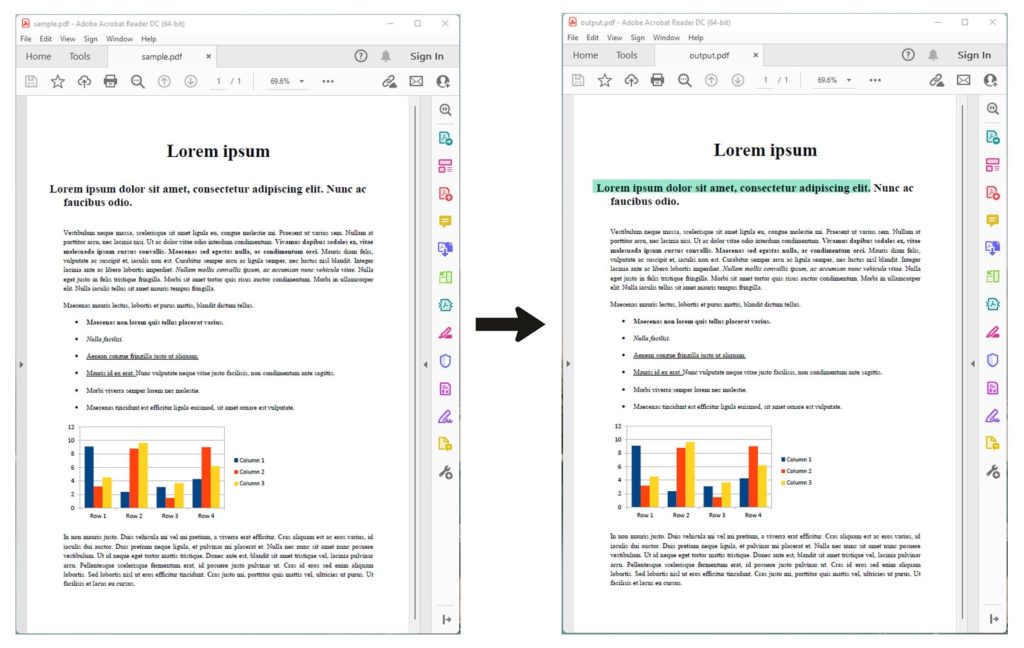The height and width of the screenshot is (648, 1024).
Task: Click Sign In in the sample.pdf window
Action: coord(426,56)
